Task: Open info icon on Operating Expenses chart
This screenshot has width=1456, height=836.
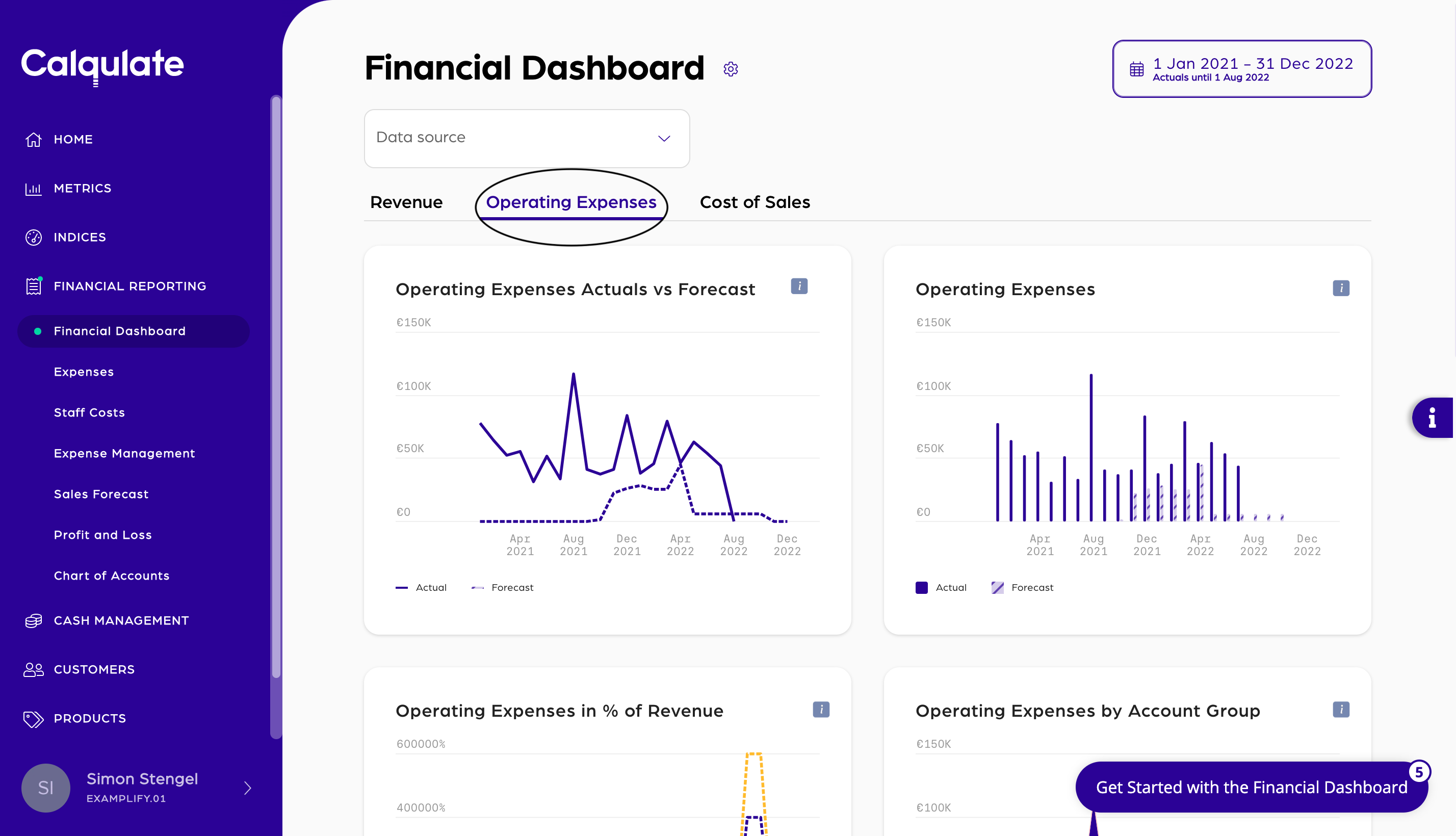Action: pos(1341,288)
